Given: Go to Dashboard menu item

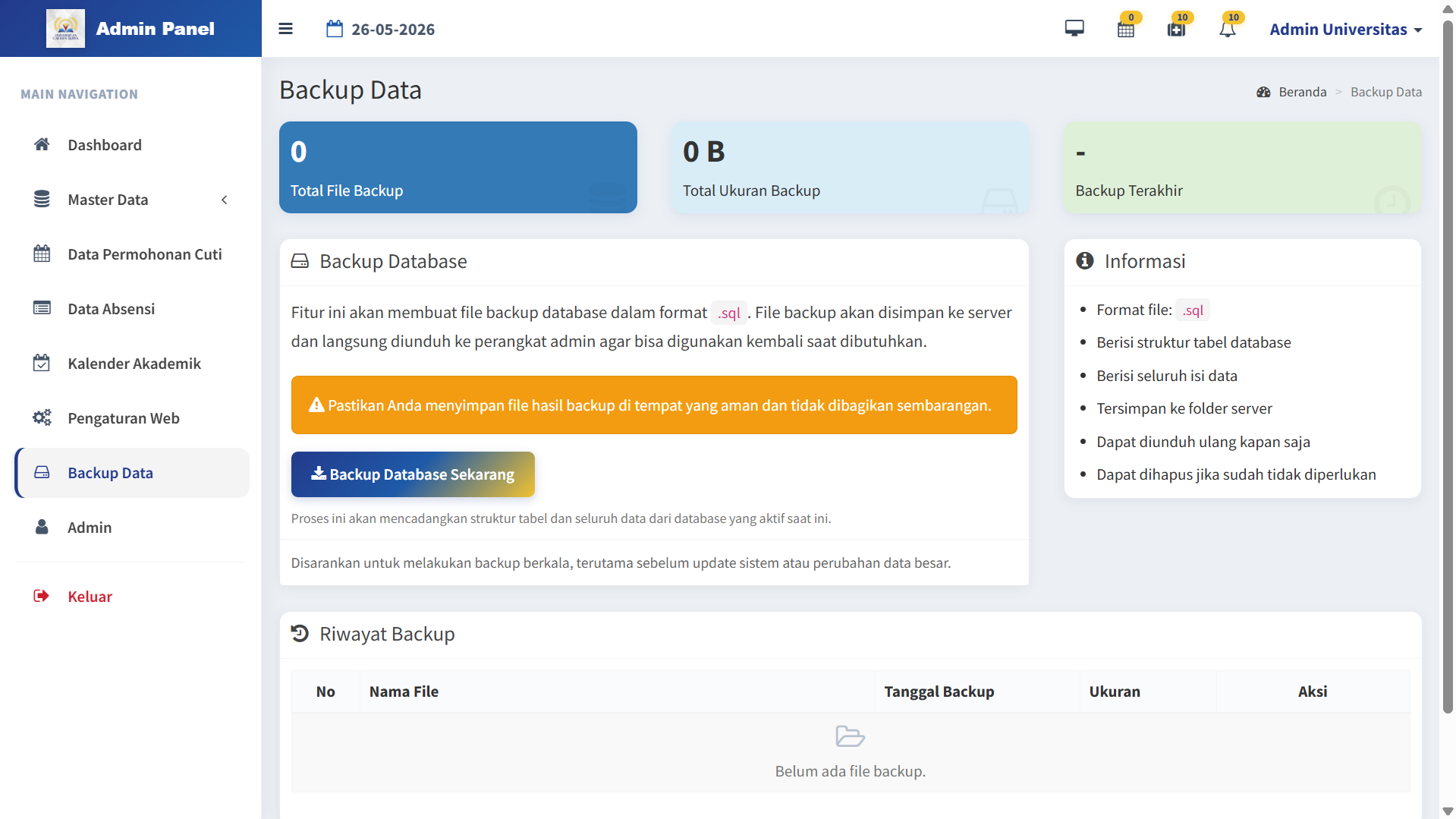Looking at the screenshot, I should click(132, 145).
